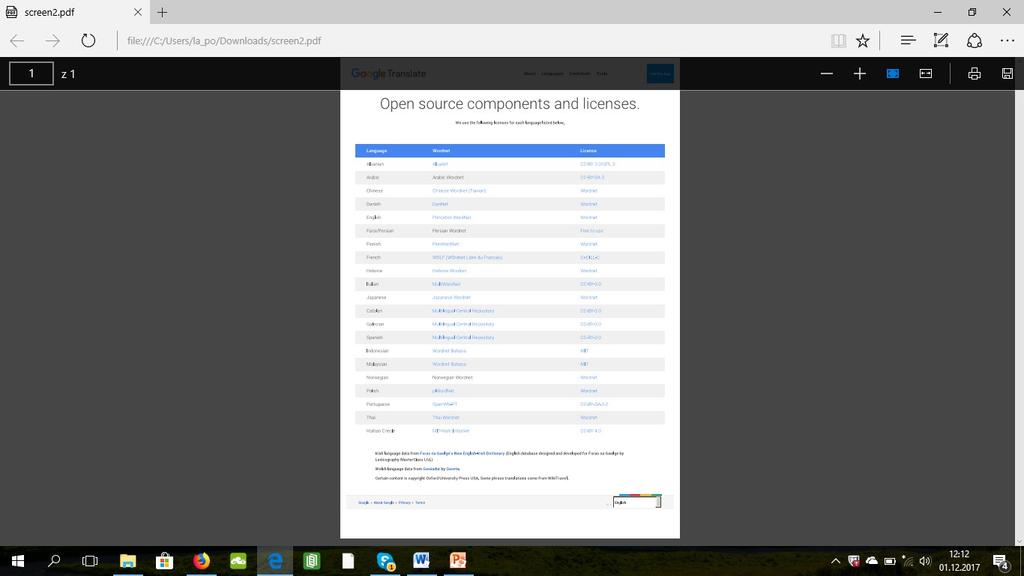Screen dimensions: 1024x576
Task: Open the battery status tray icon
Action: 889,561
